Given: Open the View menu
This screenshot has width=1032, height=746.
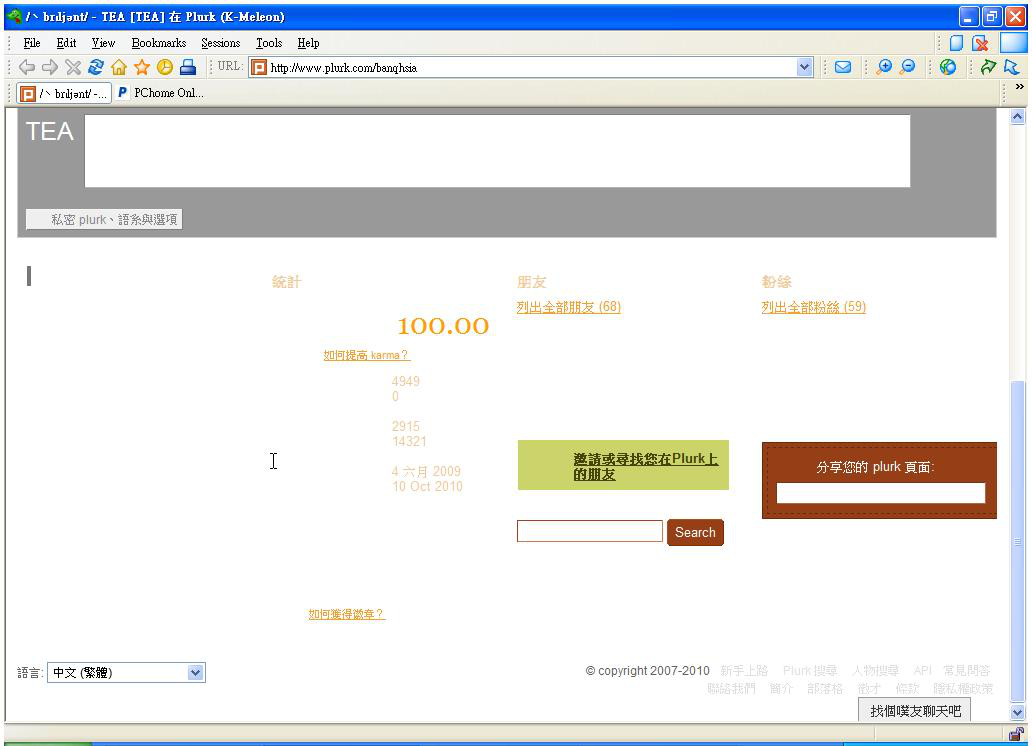Looking at the screenshot, I should pos(103,43).
